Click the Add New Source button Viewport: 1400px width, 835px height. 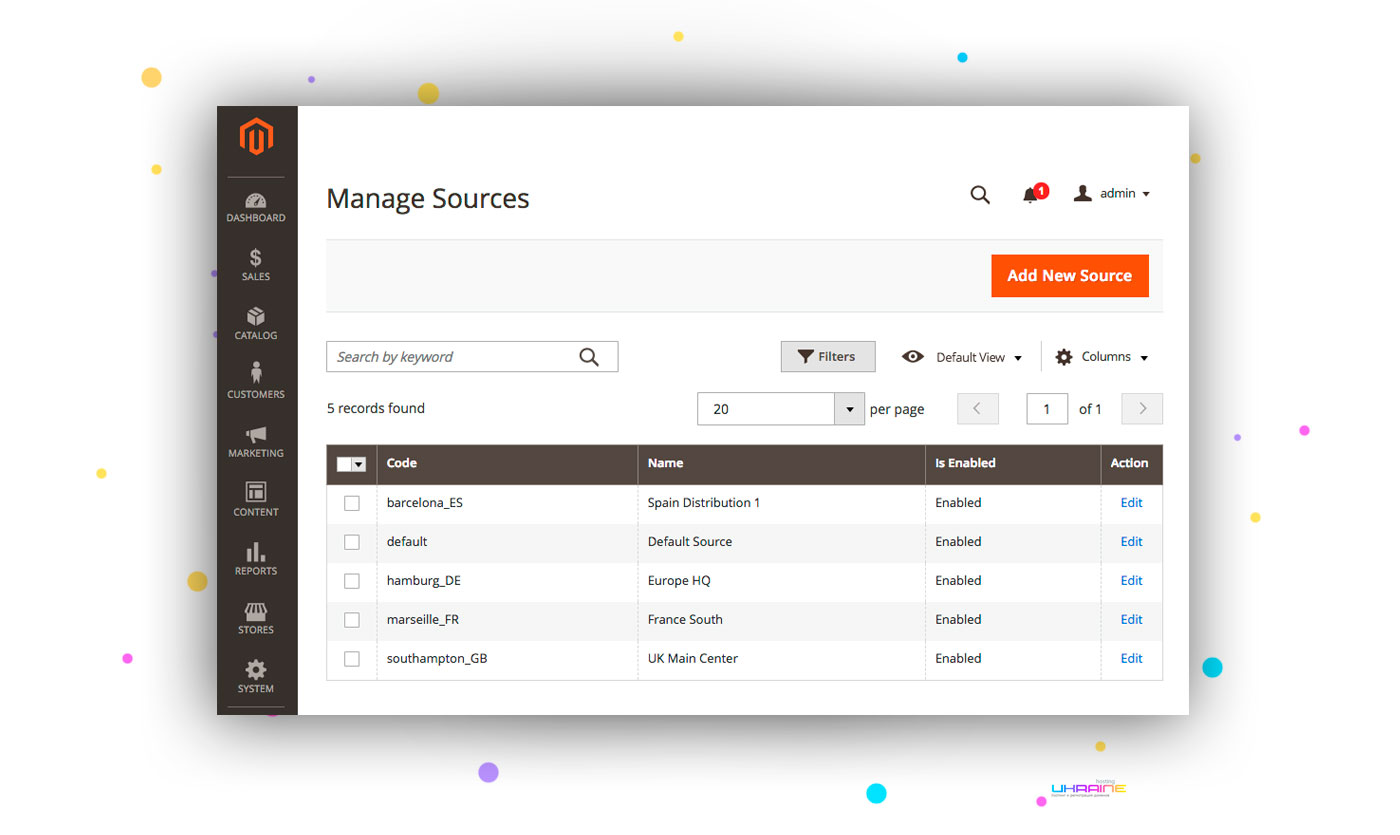pyautogui.click(x=1070, y=276)
